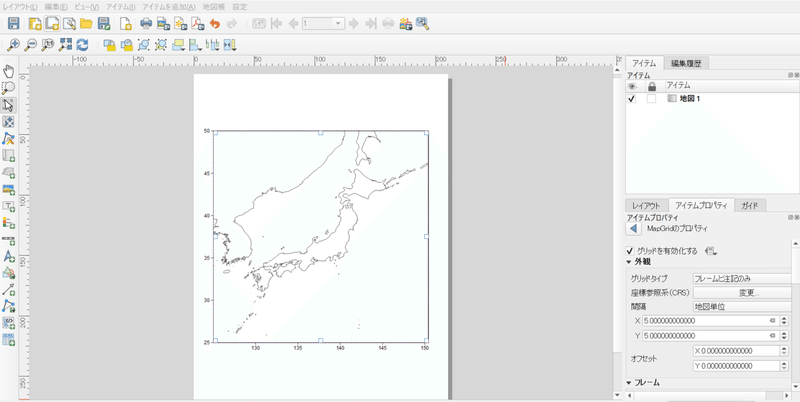Click the offset X value field
The height and width of the screenshot is (402, 800).
click(736, 351)
